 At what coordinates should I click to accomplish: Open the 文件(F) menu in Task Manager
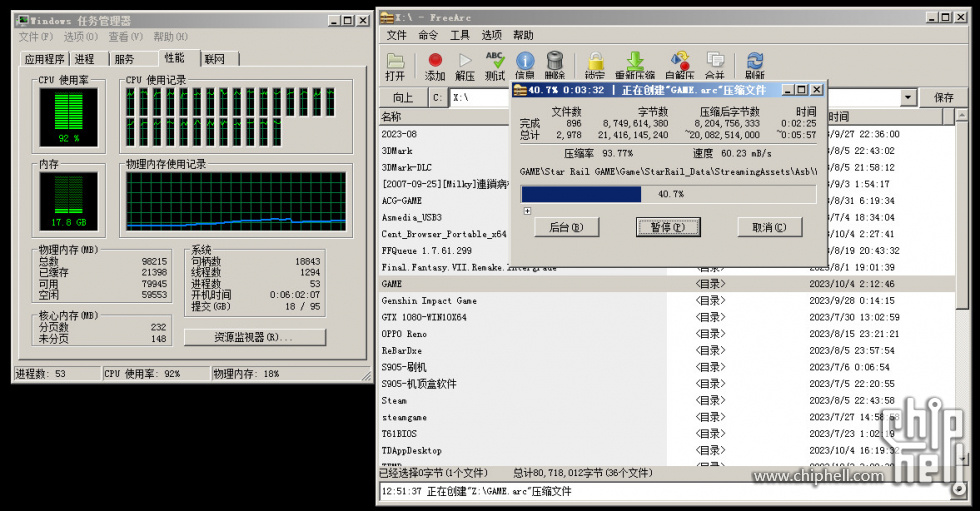point(36,37)
